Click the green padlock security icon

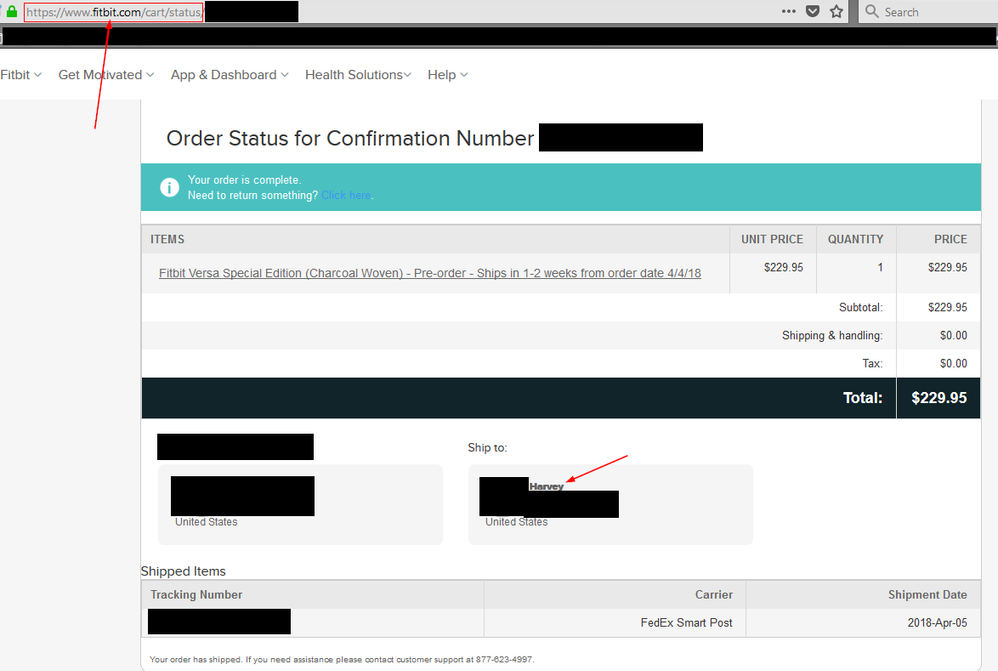click(11, 11)
